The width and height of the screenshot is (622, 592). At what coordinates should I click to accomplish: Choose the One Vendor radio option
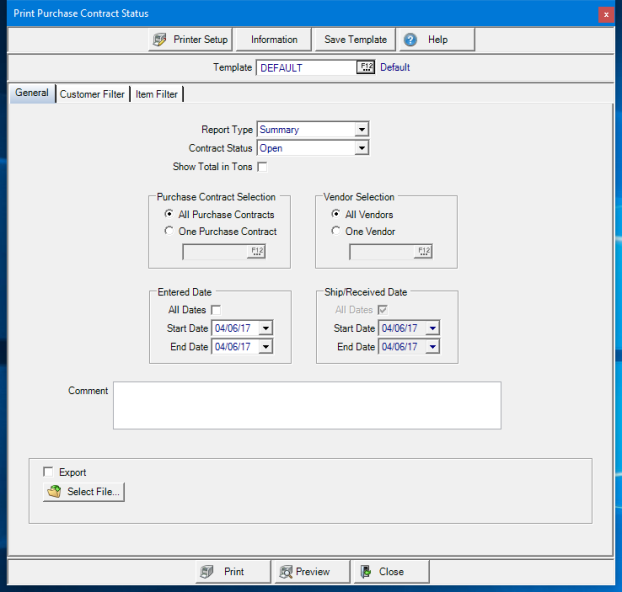(x=336, y=232)
